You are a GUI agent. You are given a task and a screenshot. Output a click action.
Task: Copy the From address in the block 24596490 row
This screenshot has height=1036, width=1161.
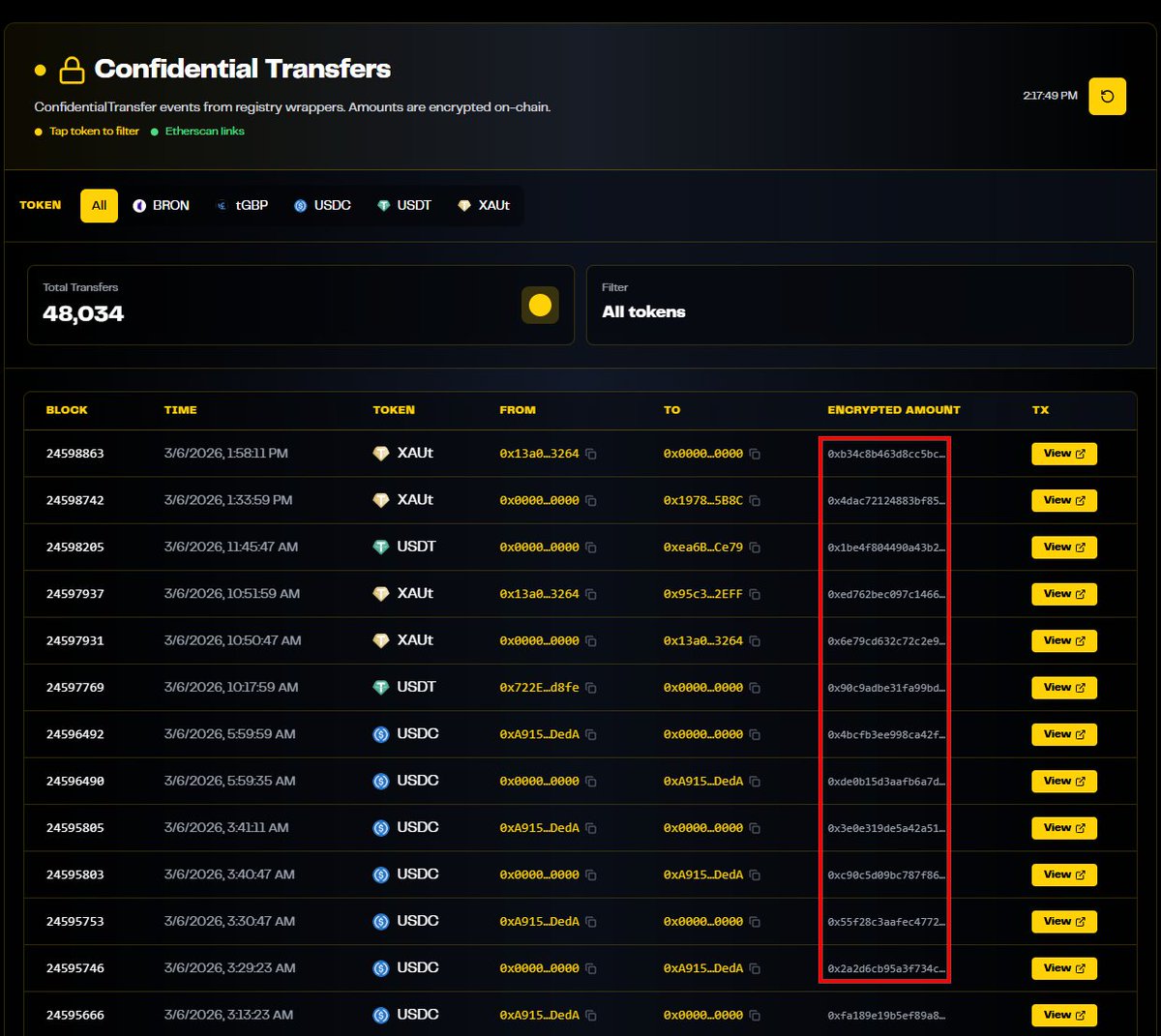(x=591, y=782)
